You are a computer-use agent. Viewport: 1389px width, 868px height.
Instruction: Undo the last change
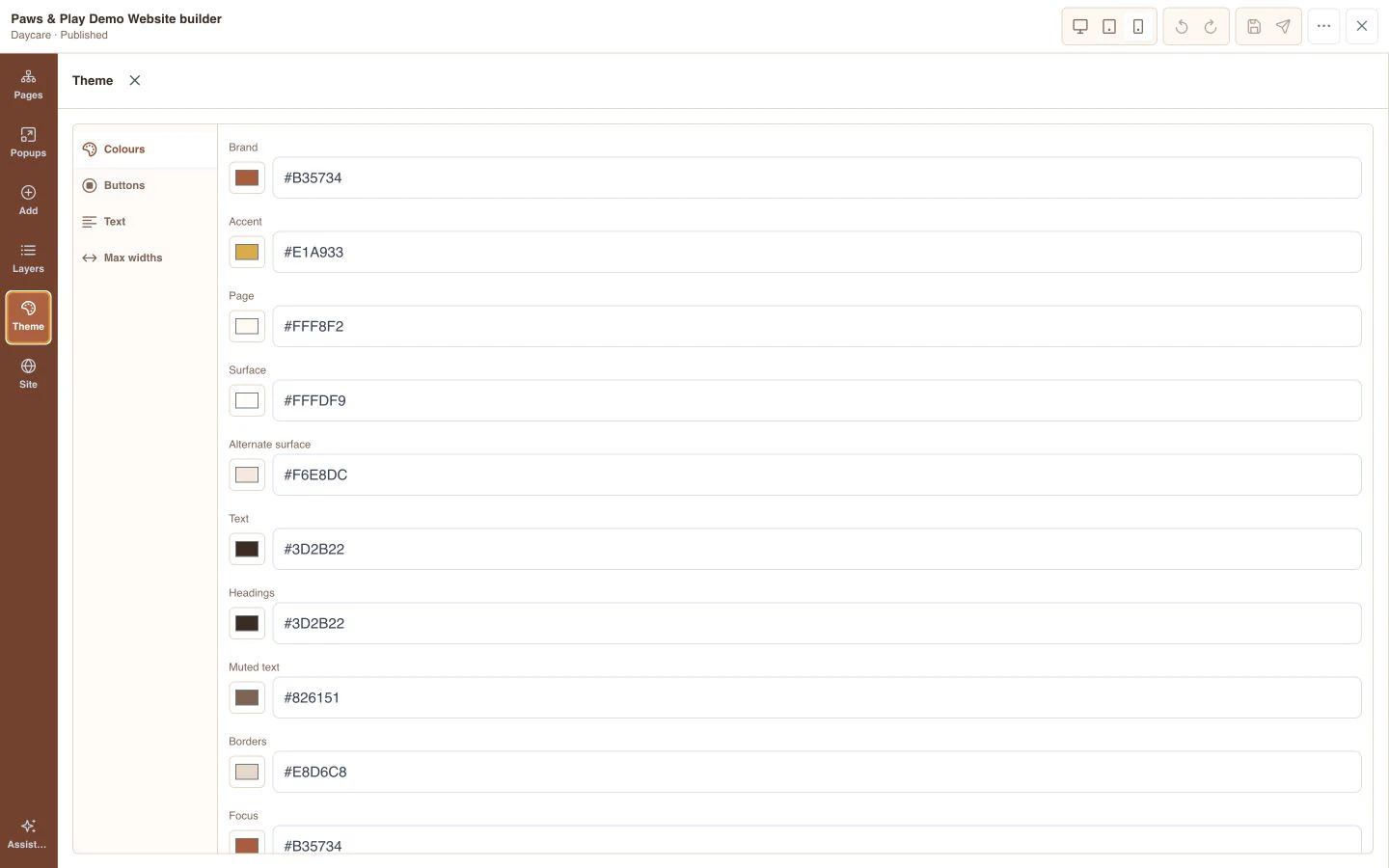(1182, 27)
